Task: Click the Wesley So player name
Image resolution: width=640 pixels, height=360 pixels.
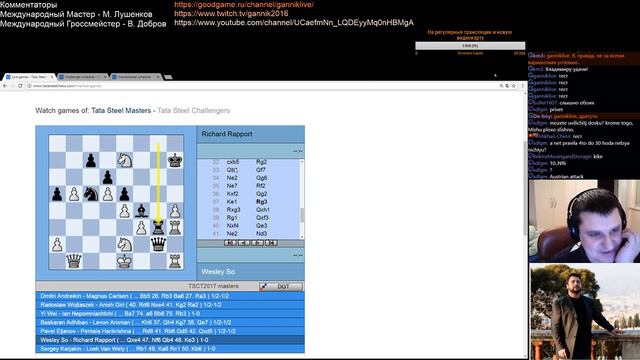Action: (218, 272)
